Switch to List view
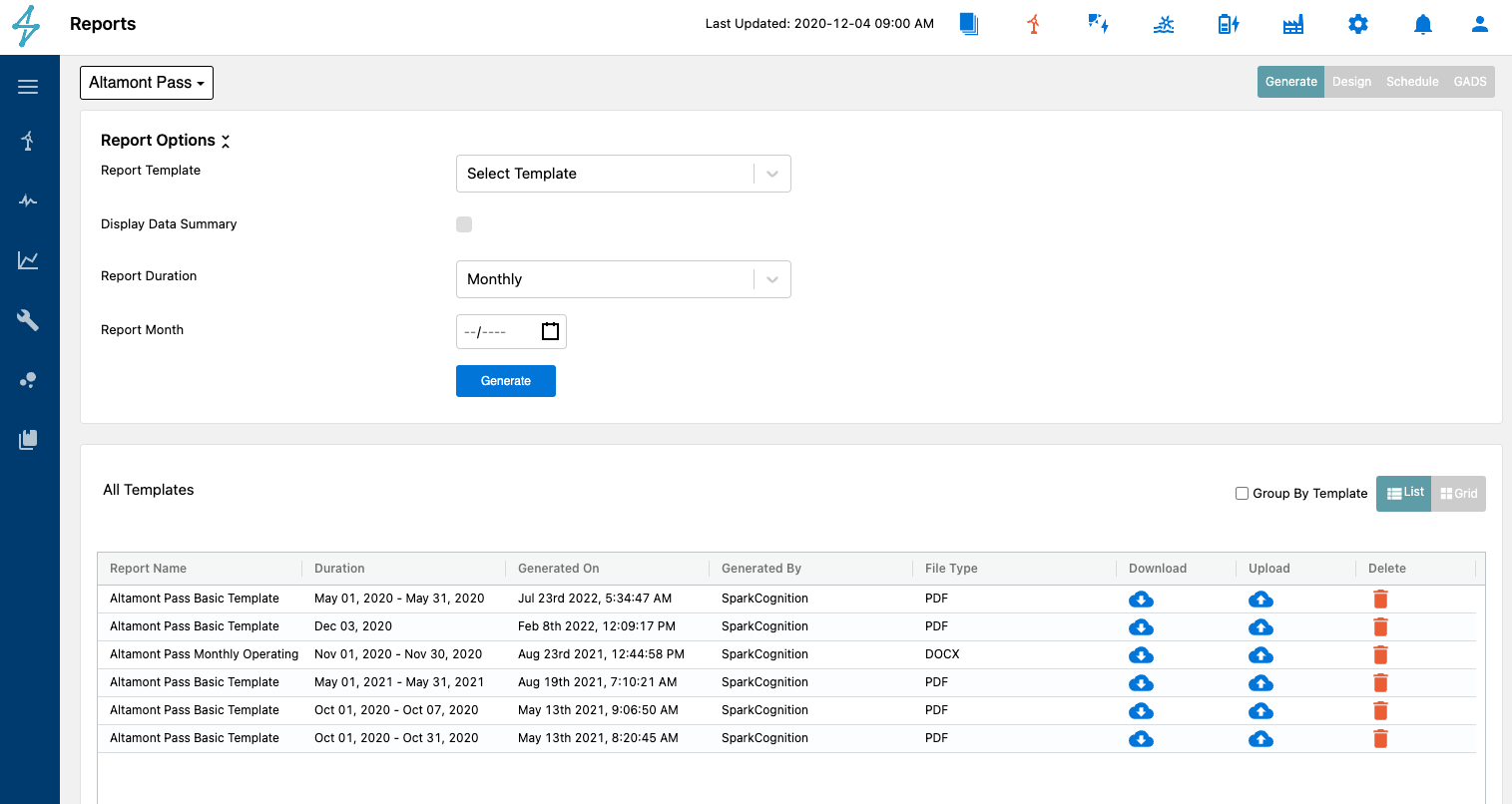Viewport: 1512px width, 804px height. (1404, 493)
